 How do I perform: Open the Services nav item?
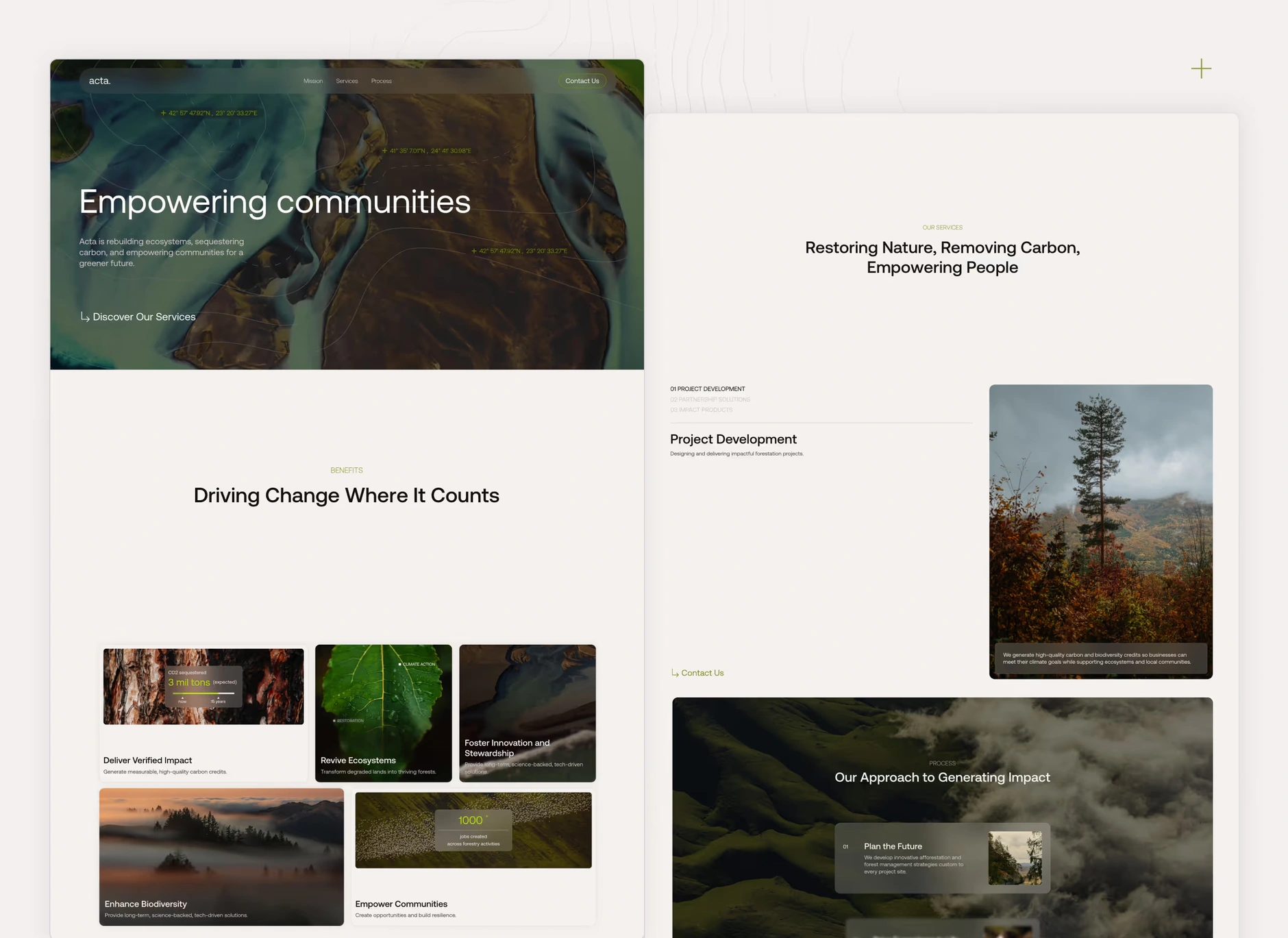coord(347,81)
